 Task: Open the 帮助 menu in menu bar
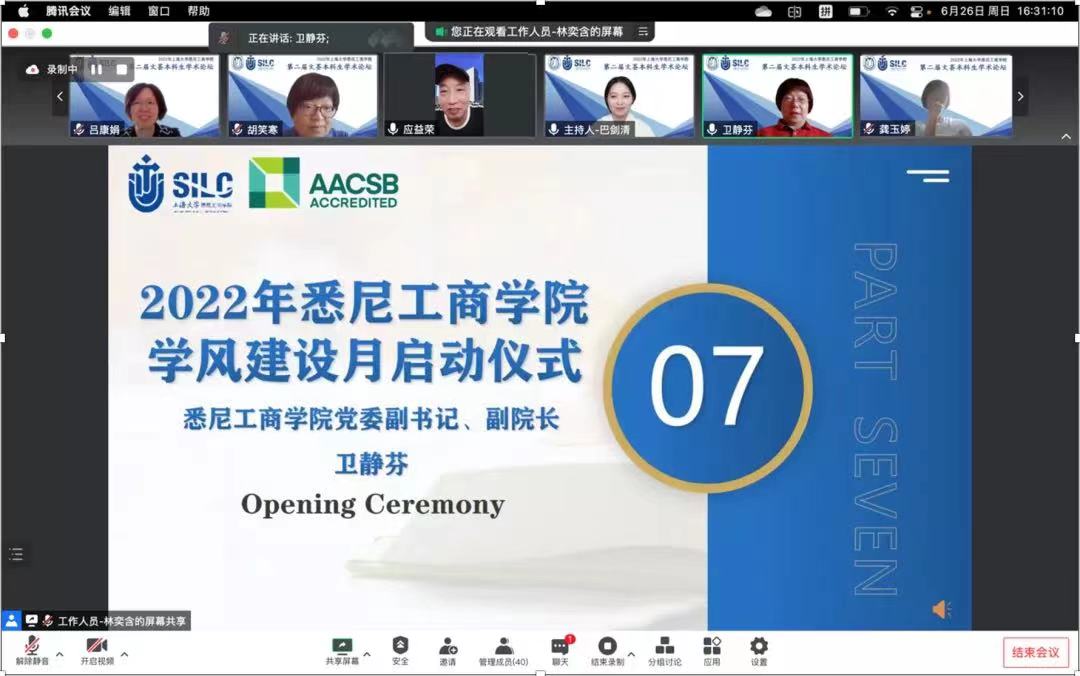click(x=198, y=11)
